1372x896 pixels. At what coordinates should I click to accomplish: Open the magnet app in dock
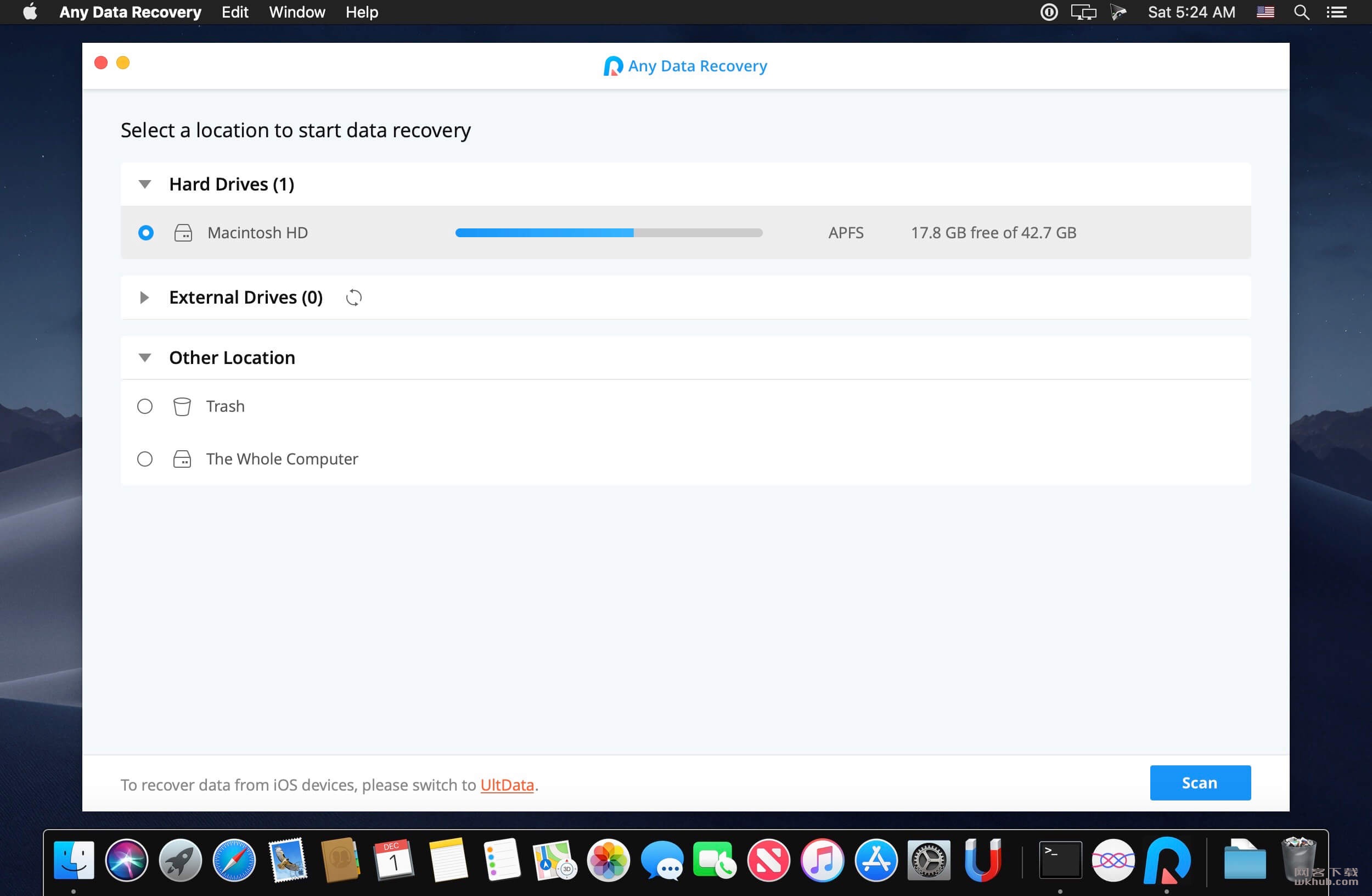coord(982,860)
